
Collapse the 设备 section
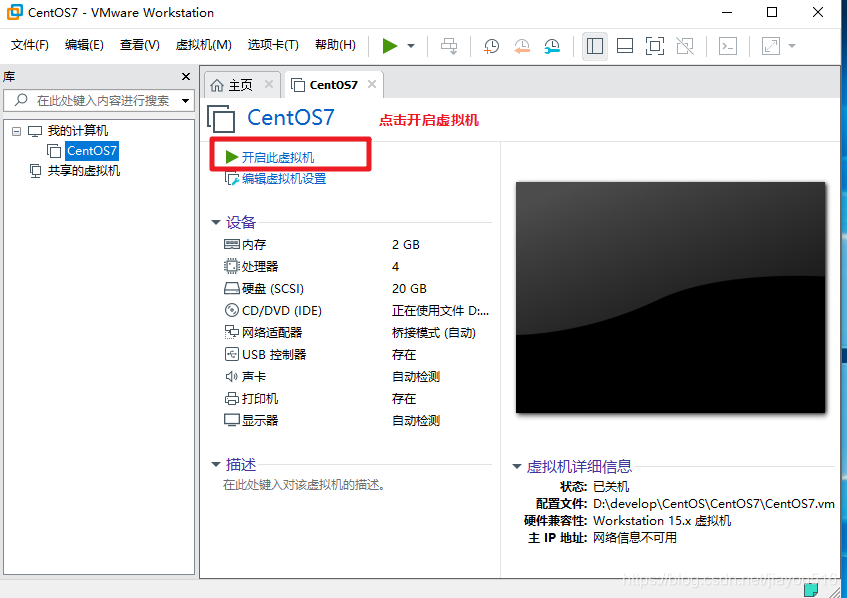point(216,223)
